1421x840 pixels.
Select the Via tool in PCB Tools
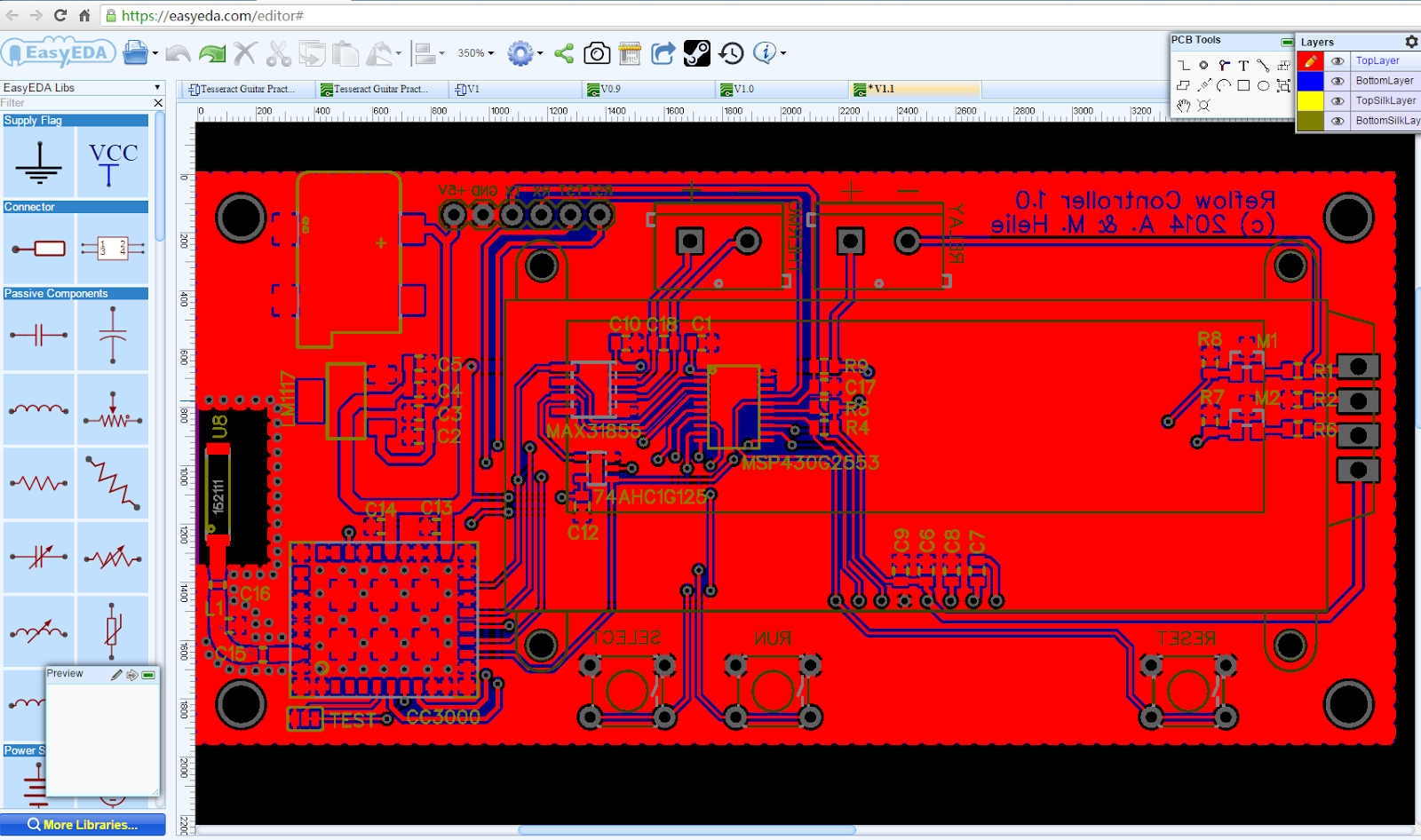click(x=1203, y=65)
